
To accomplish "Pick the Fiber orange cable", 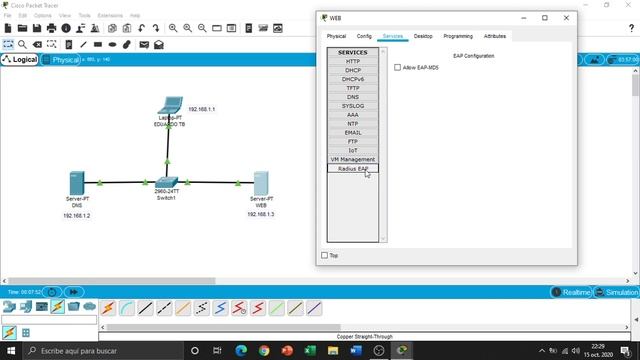I will 183,308.
